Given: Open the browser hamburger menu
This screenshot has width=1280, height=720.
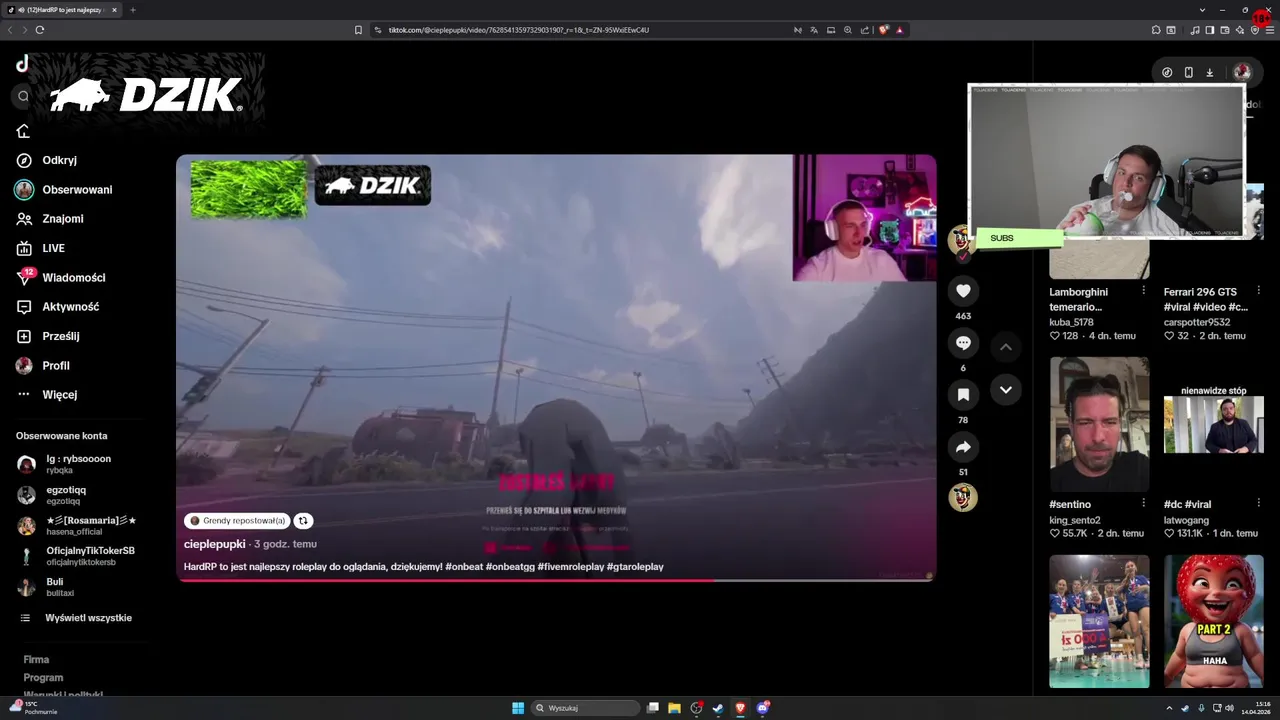Looking at the screenshot, I should (1270, 30).
